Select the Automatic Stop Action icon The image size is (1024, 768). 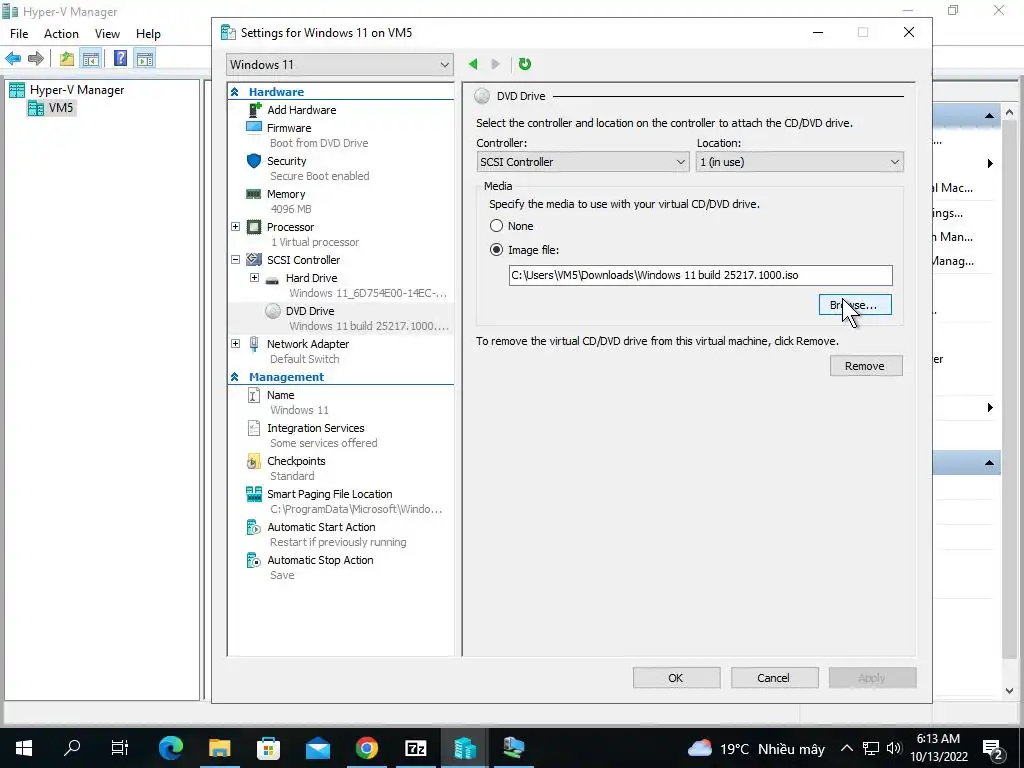tap(254, 560)
